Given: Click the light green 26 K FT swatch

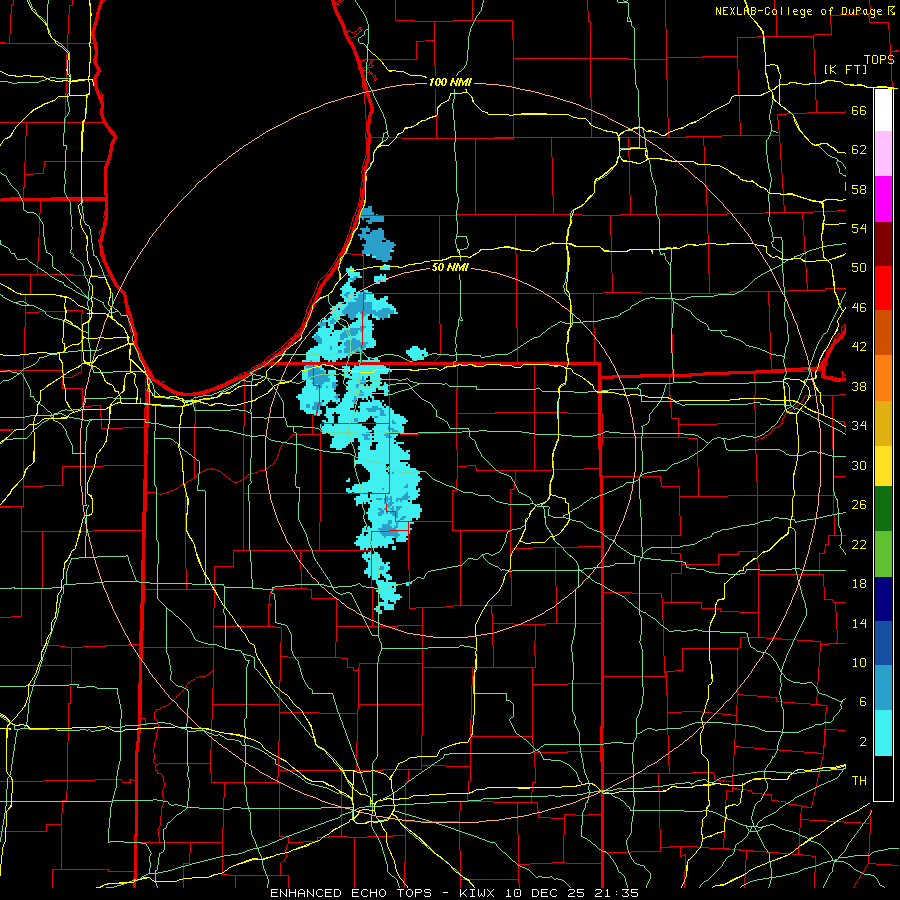Looking at the screenshot, I should [x=883, y=553].
